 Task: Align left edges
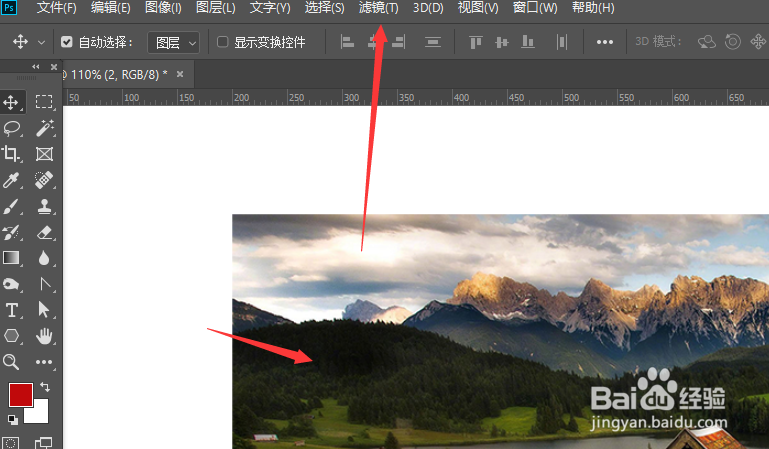pos(347,42)
